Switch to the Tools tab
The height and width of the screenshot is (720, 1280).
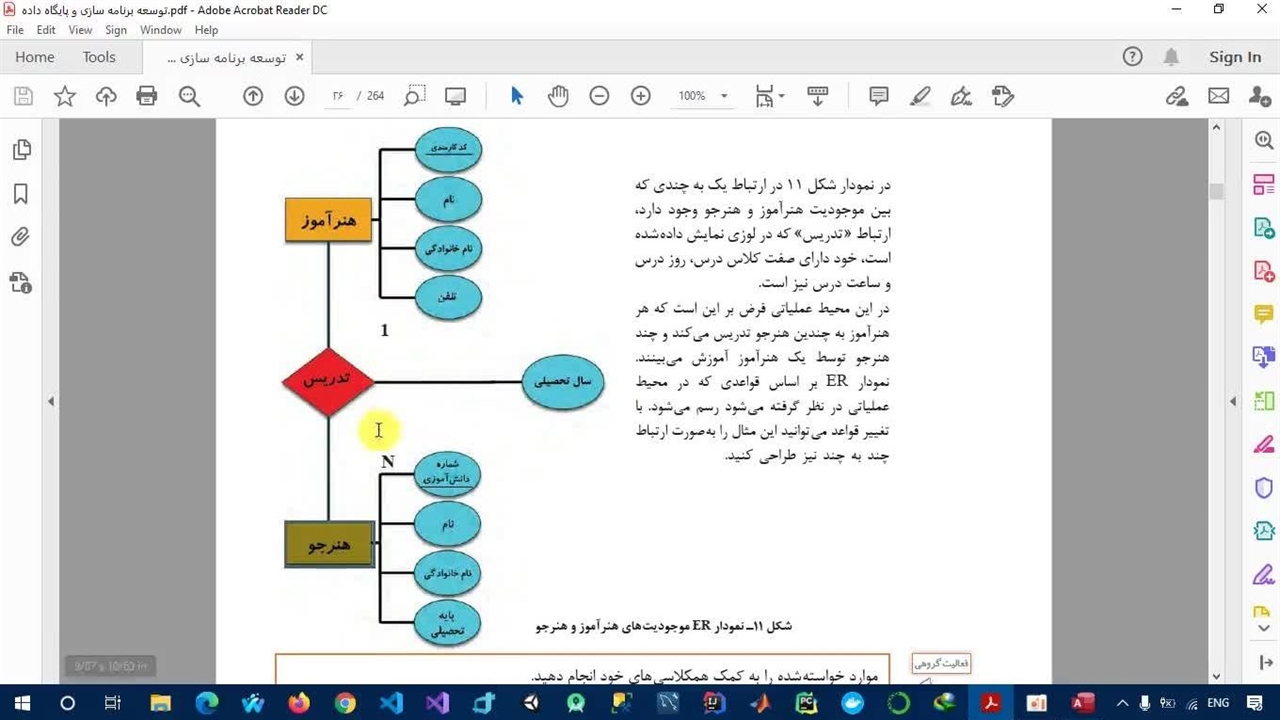click(99, 57)
